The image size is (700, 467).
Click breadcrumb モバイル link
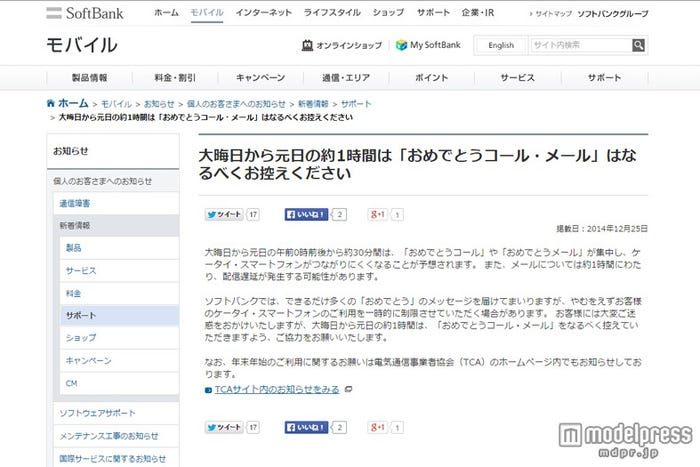pyautogui.click(x=116, y=104)
